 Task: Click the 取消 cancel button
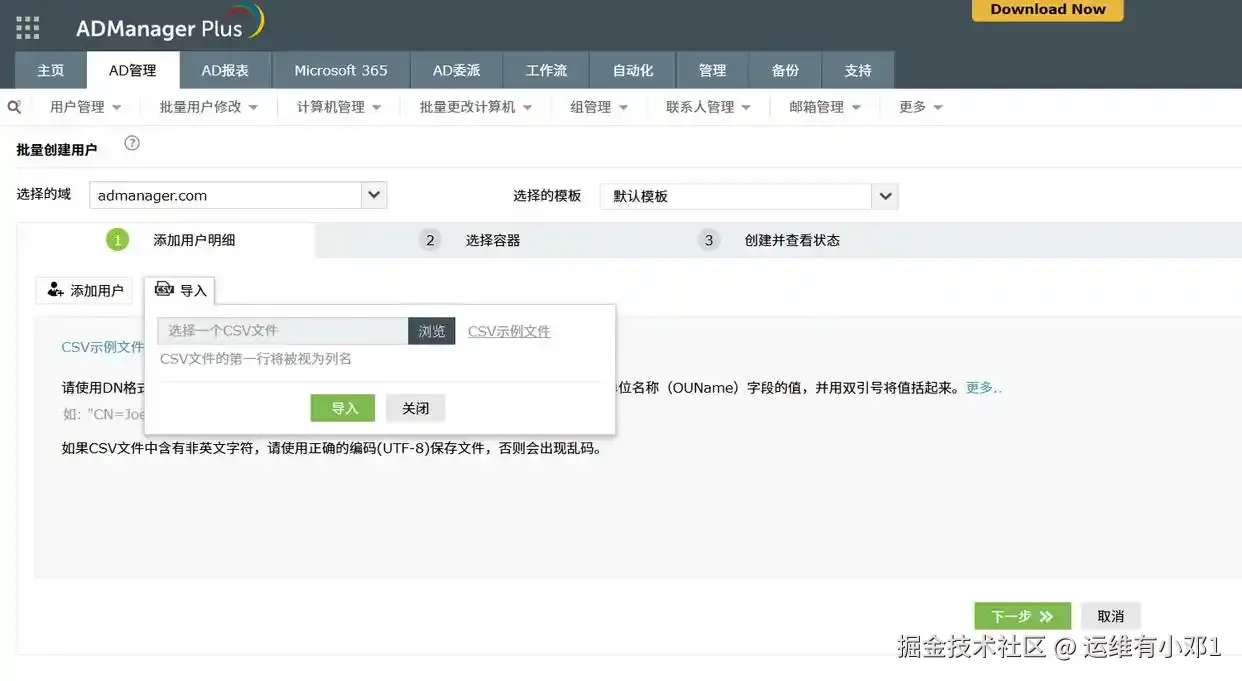coord(1111,616)
